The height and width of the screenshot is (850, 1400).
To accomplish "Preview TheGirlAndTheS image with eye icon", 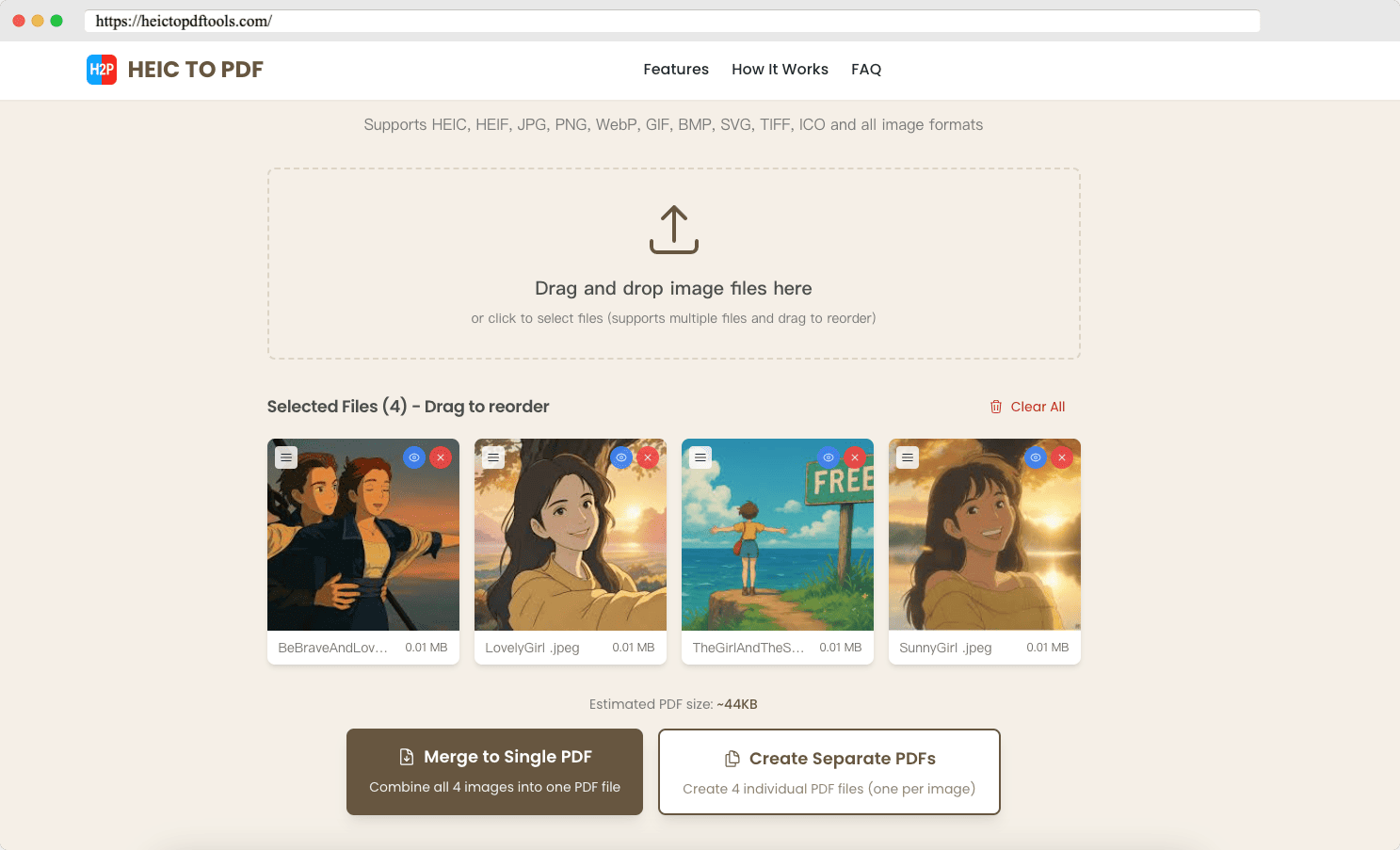I will [x=829, y=457].
